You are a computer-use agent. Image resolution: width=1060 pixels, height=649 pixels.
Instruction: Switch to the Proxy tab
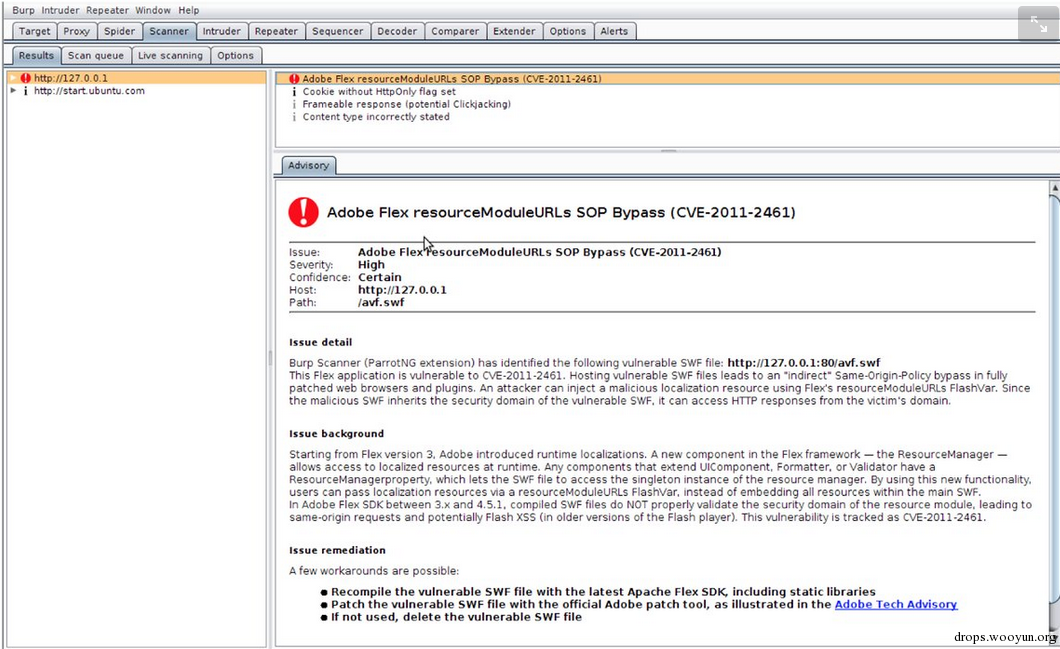tap(76, 31)
